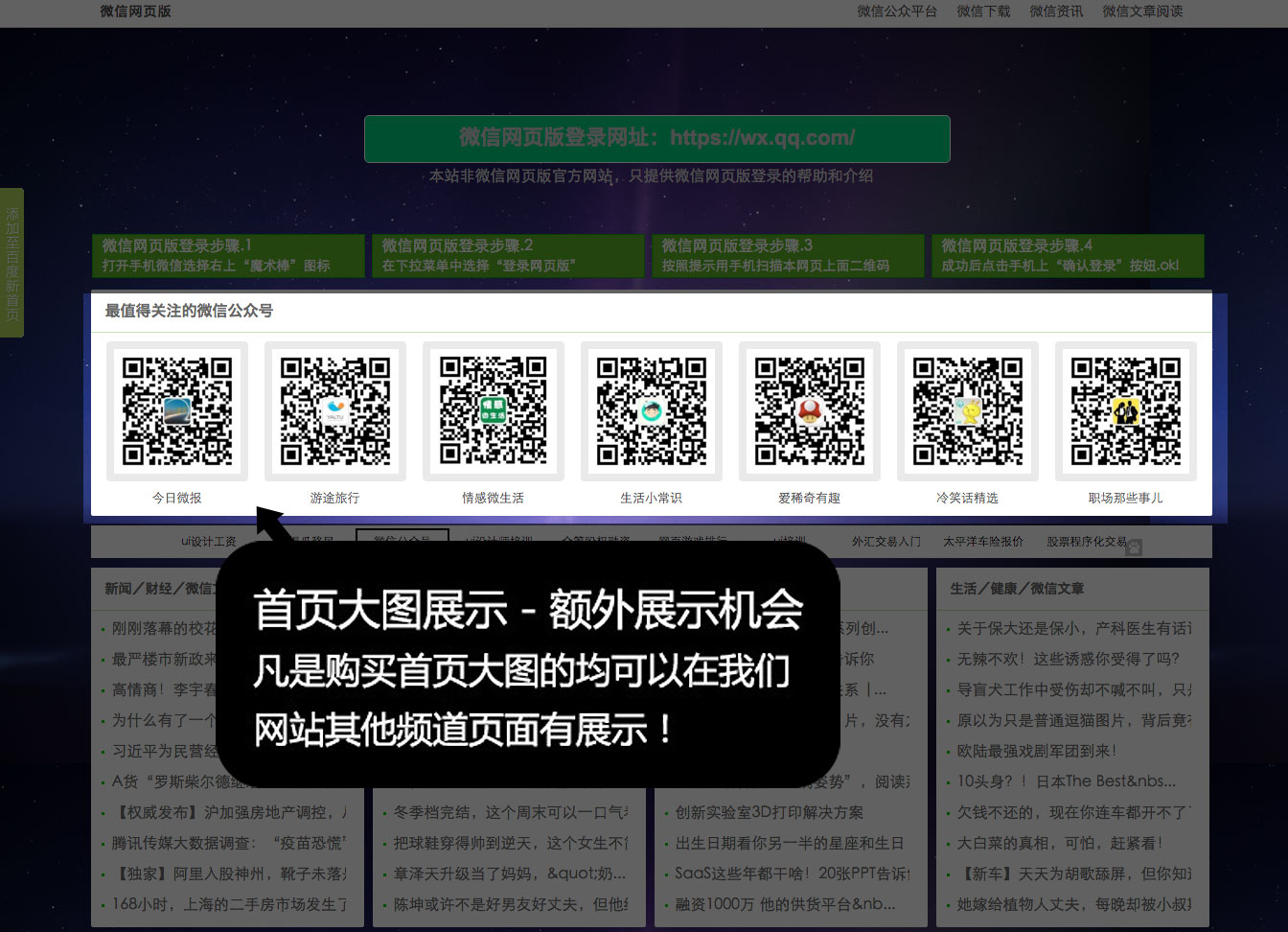The height and width of the screenshot is (932, 1288).
Task: Open the 冷笑话精选 QR code
Action: (967, 411)
